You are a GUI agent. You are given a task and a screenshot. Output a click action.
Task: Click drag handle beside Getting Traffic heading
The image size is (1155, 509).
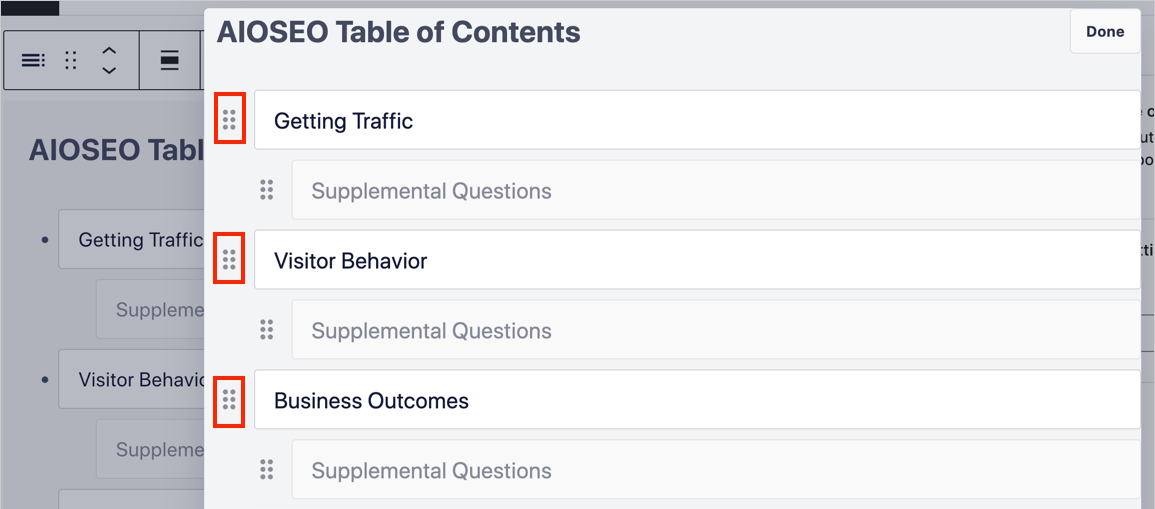(229, 121)
